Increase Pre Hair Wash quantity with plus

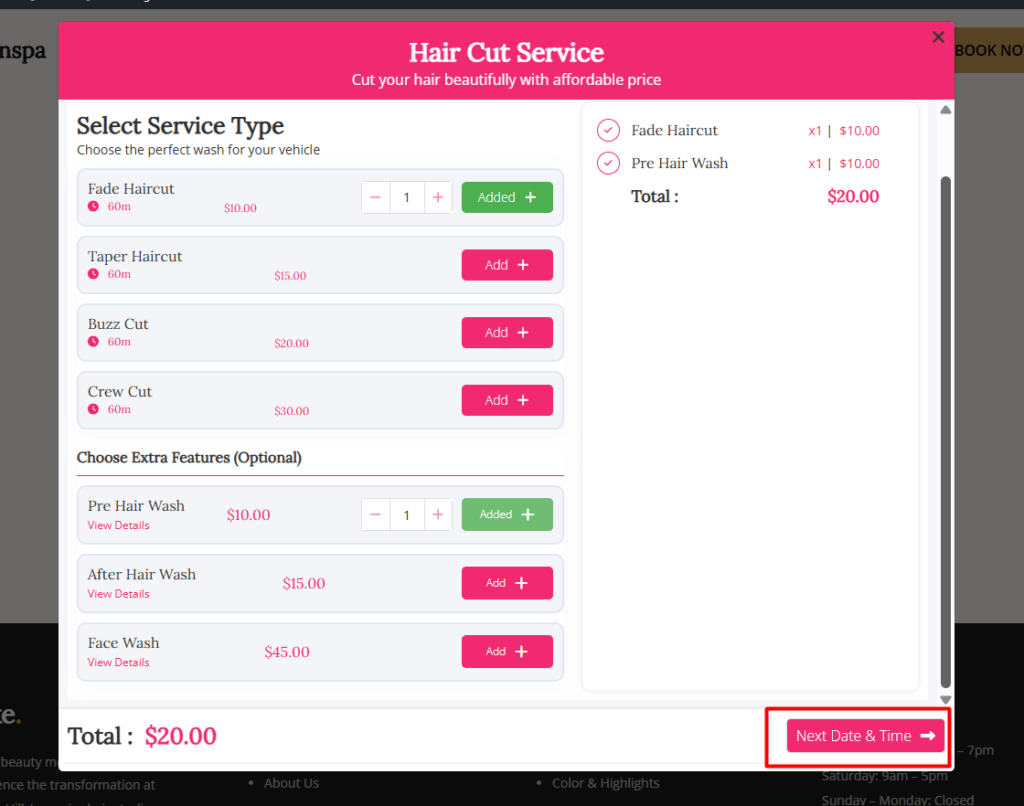(438, 515)
